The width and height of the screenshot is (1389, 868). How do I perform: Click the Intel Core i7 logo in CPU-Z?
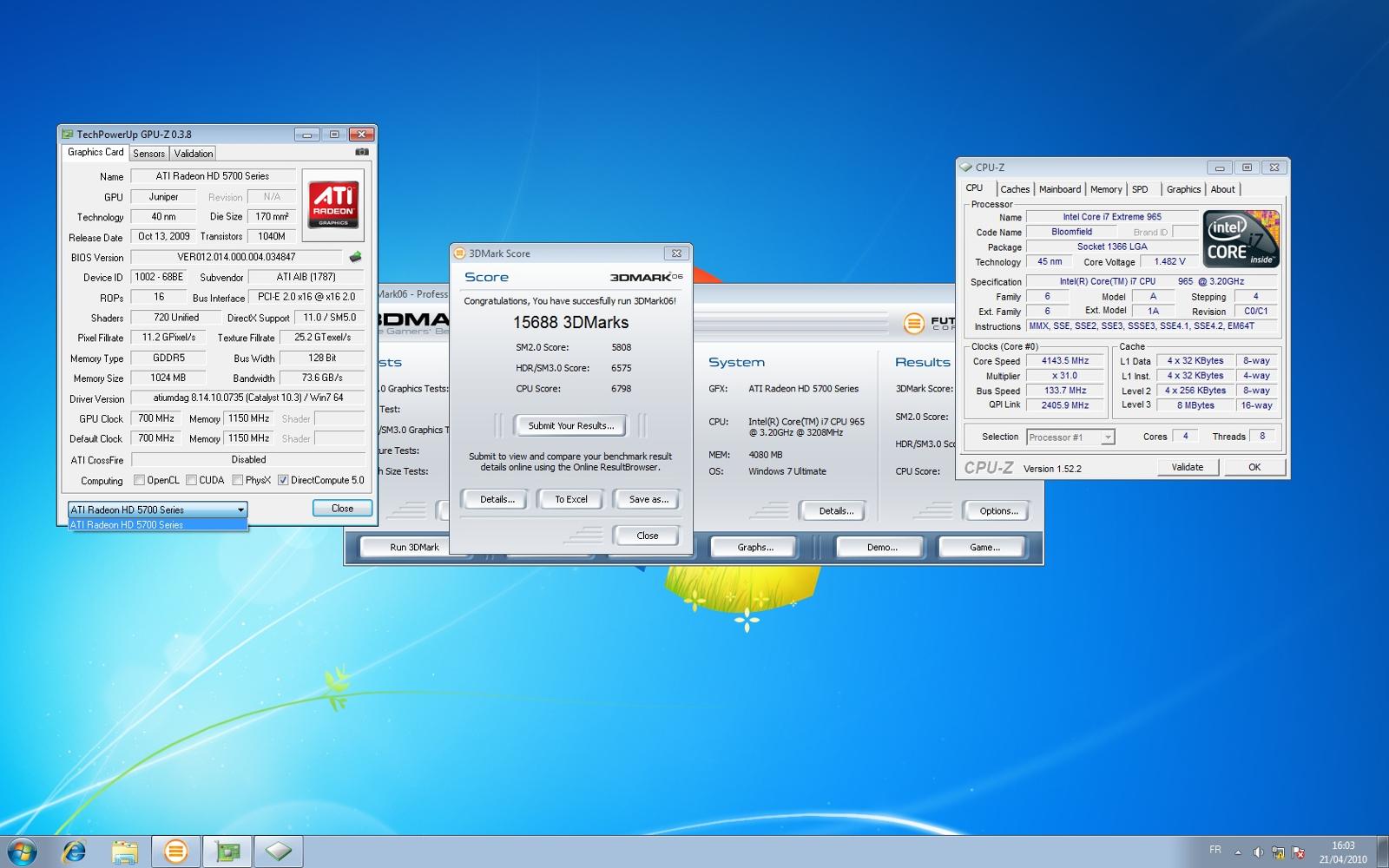(1241, 239)
